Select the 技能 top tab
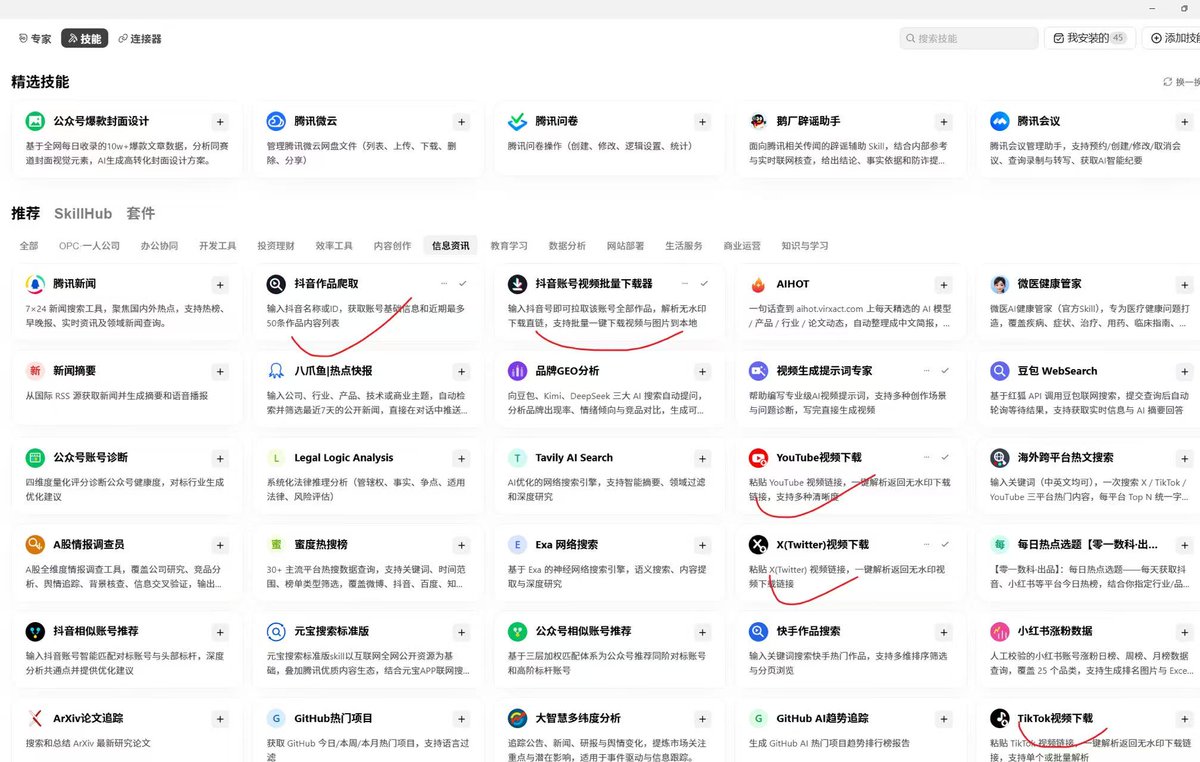The height and width of the screenshot is (762, 1200). pyautogui.click(x=84, y=38)
